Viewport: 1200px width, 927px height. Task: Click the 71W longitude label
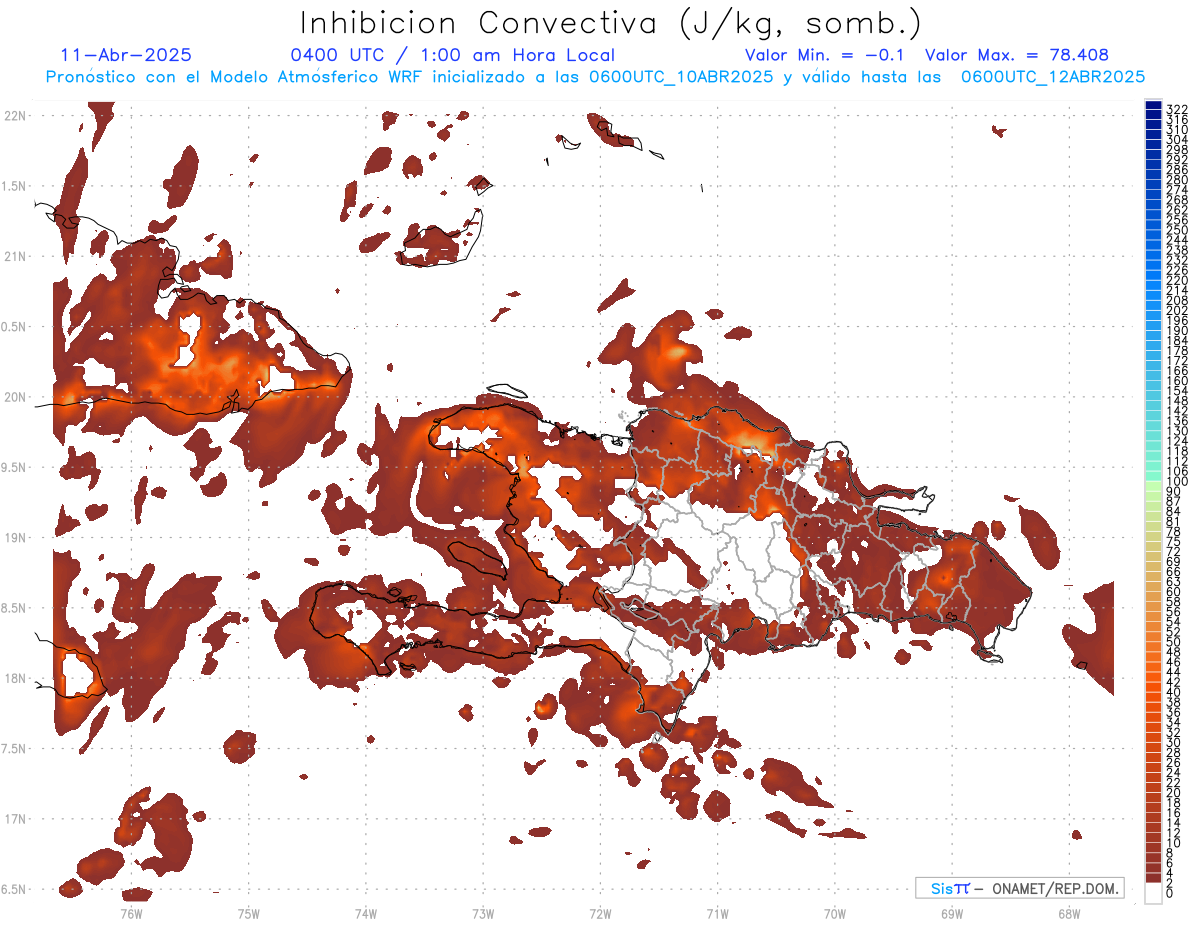coord(717,913)
